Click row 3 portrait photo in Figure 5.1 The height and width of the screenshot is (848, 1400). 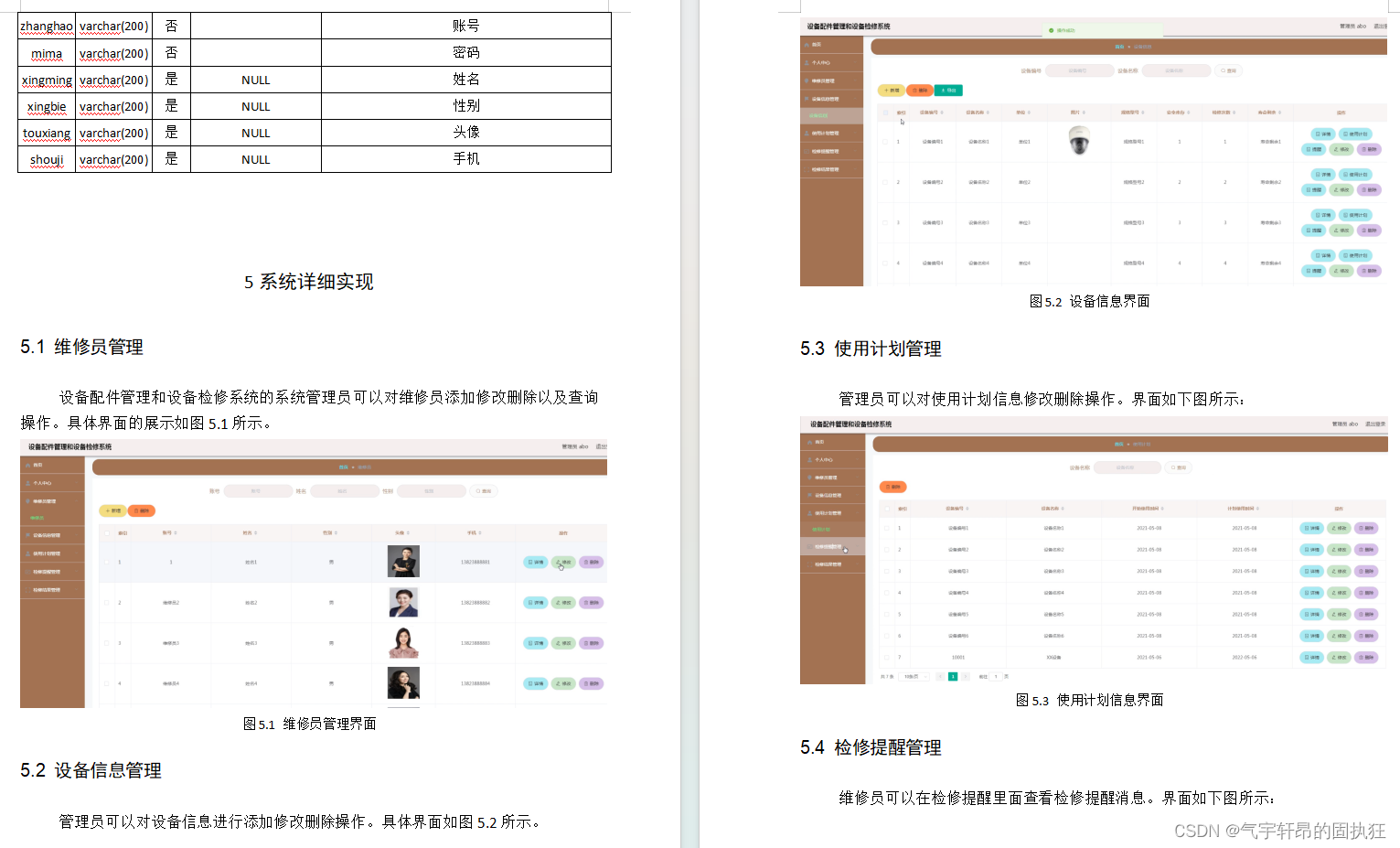403,643
